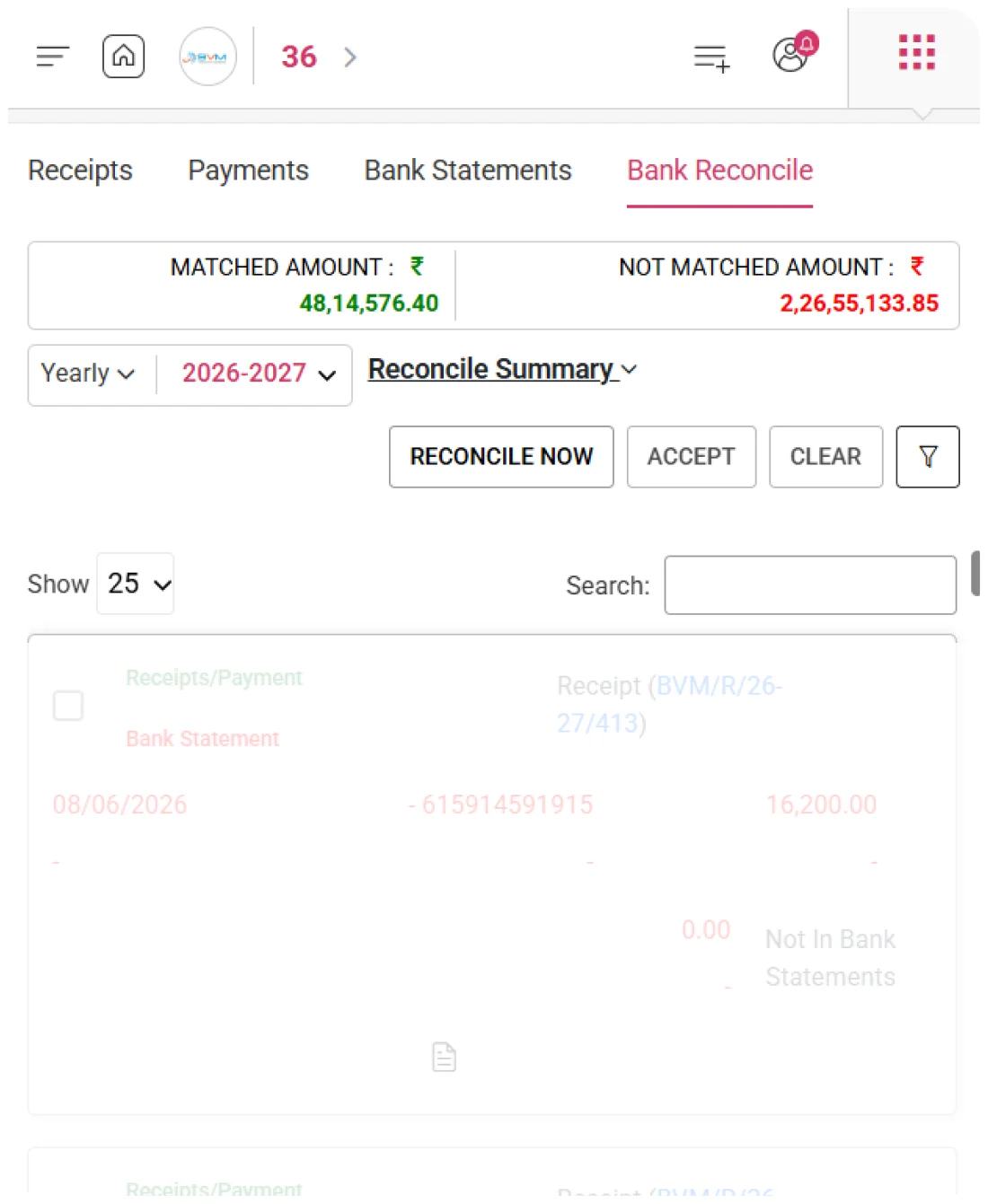
Task: Switch to the Receipts tab
Action: tap(80, 171)
